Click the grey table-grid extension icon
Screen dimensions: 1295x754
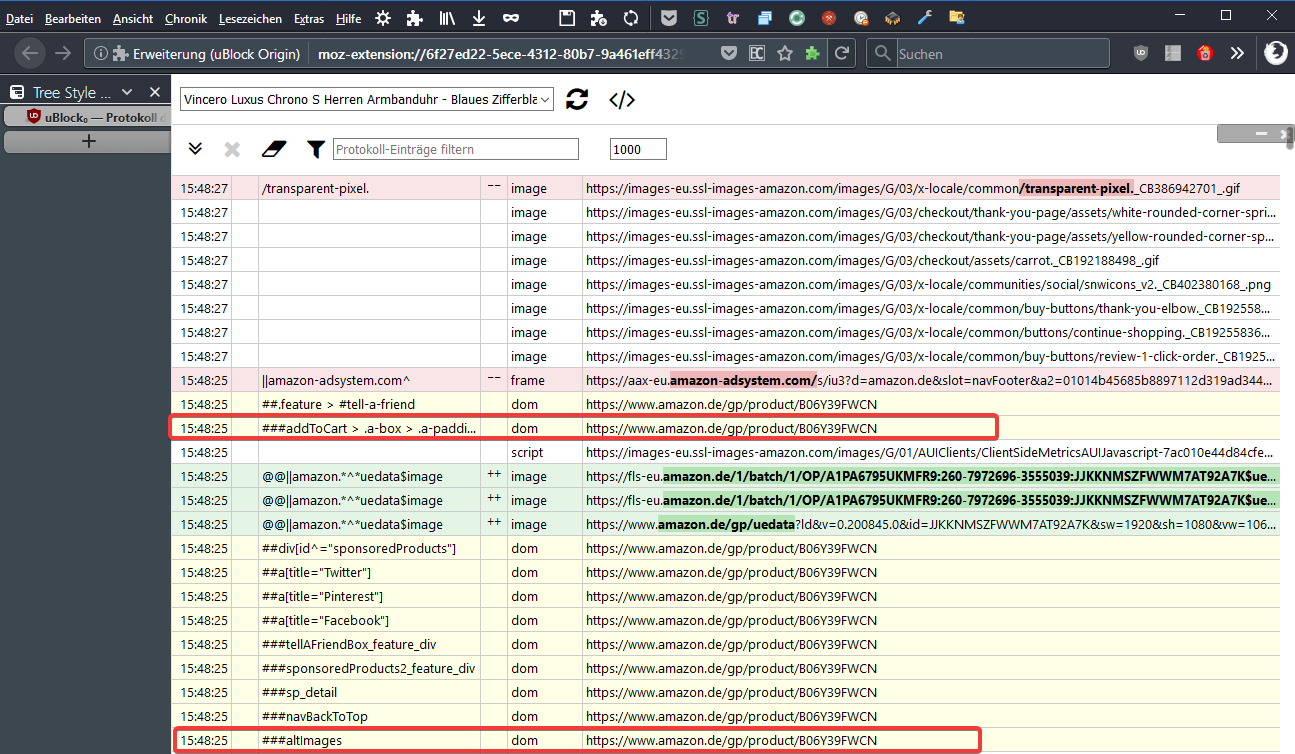tap(1173, 54)
